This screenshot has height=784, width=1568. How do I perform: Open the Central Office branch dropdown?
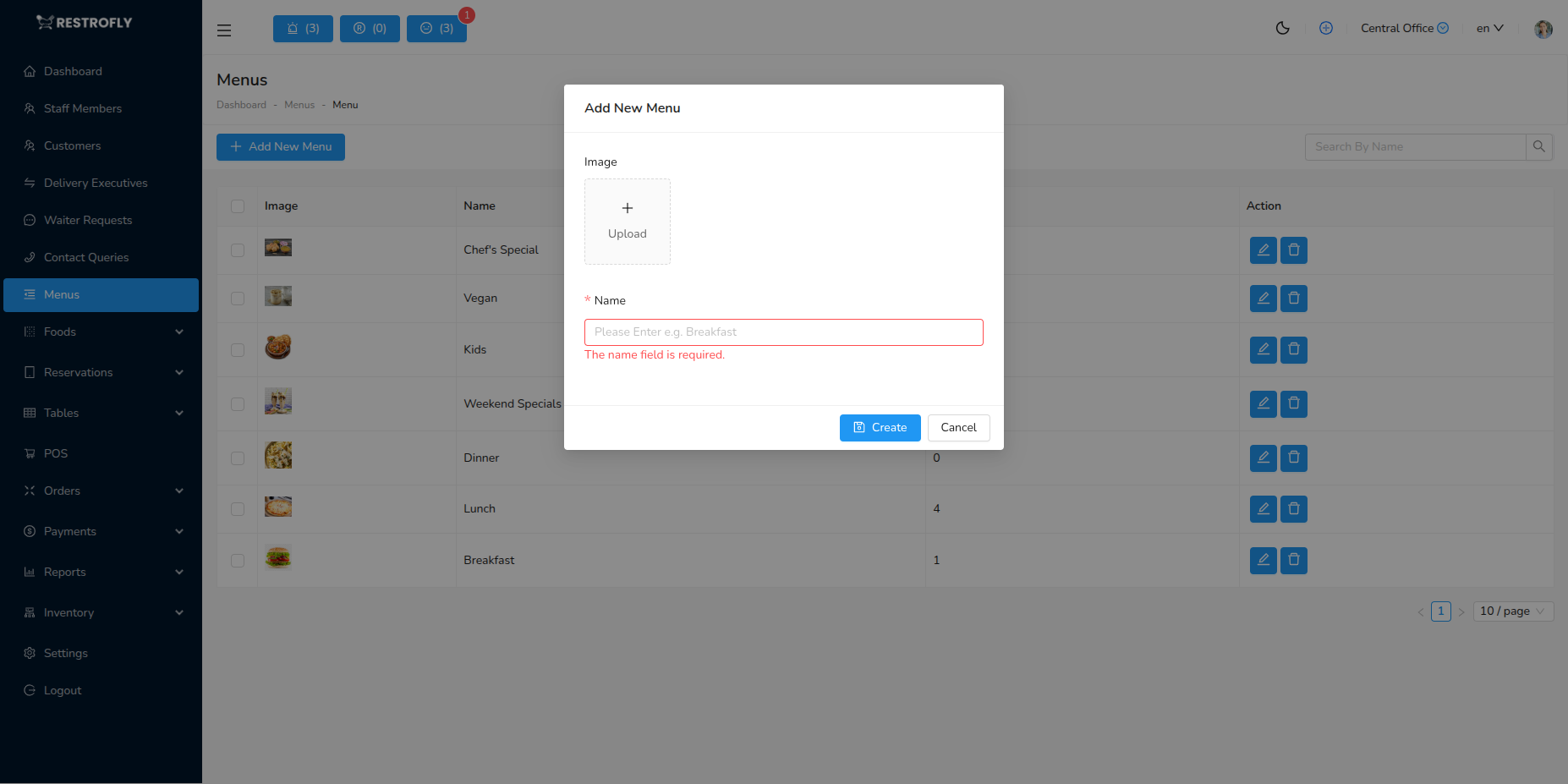[x=1404, y=28]
